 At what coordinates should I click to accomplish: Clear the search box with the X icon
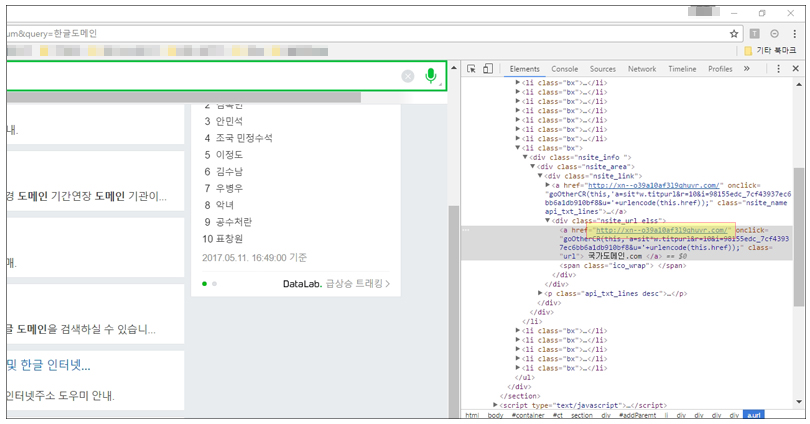408,76
